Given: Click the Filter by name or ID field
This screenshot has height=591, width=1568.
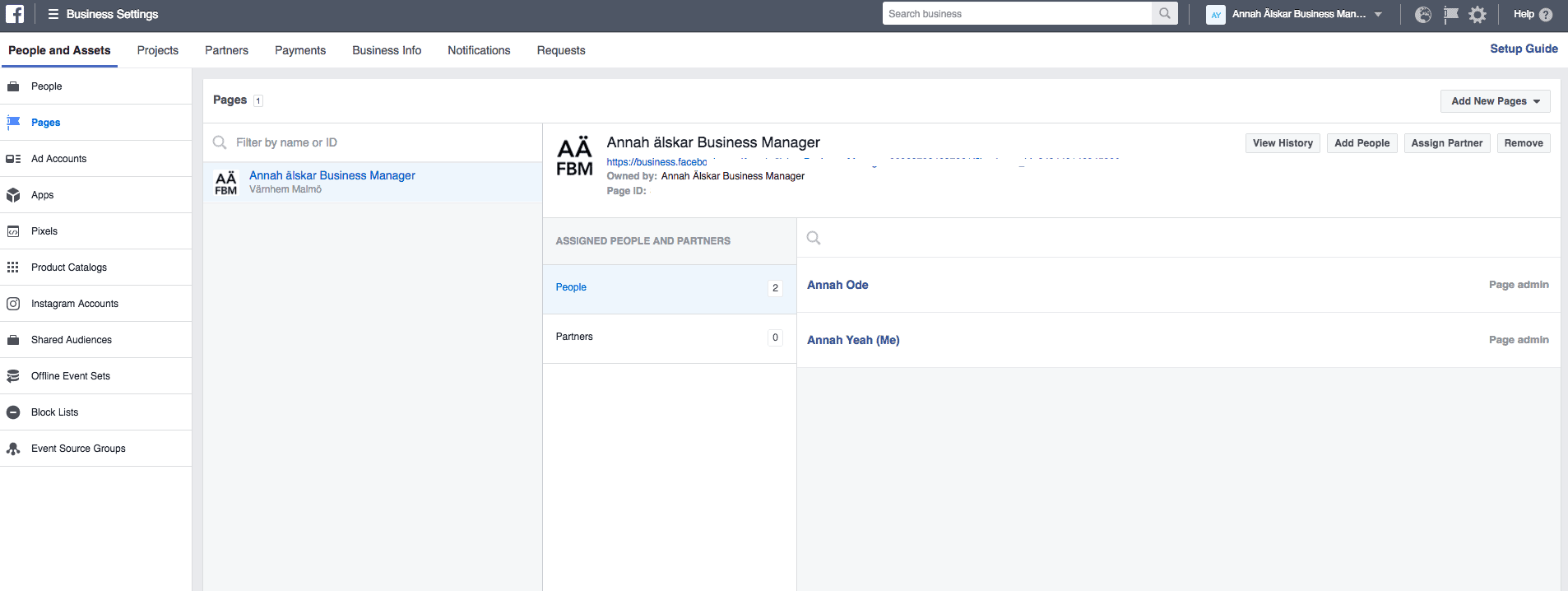Looking at the screenshot, I should [378, 142].
